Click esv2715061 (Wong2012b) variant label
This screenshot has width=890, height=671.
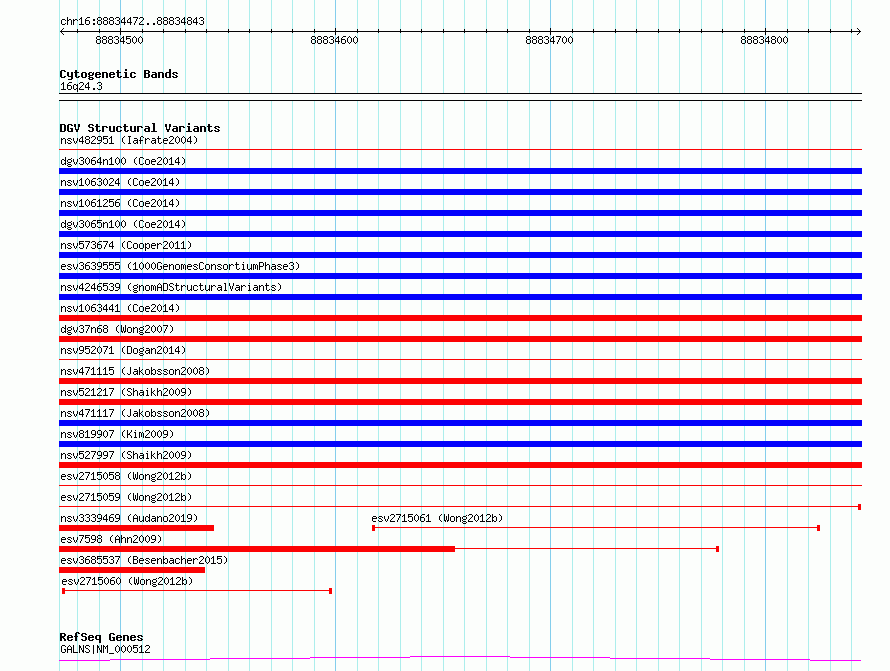437,518
